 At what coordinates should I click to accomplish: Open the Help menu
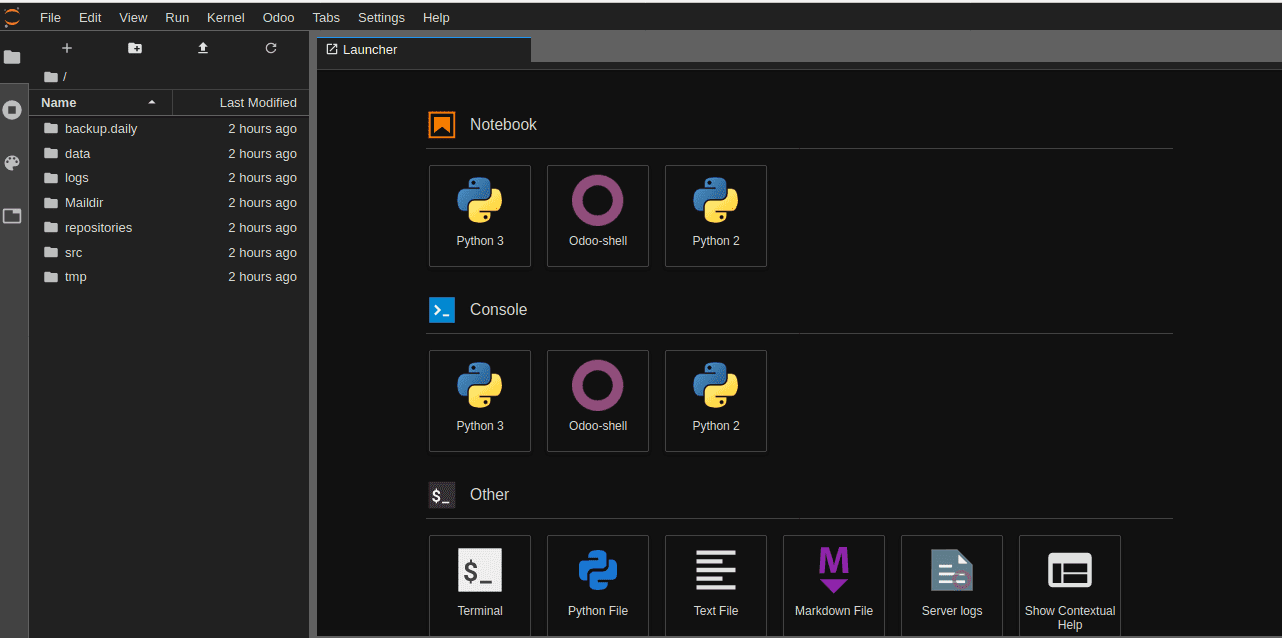pos(436,17)
